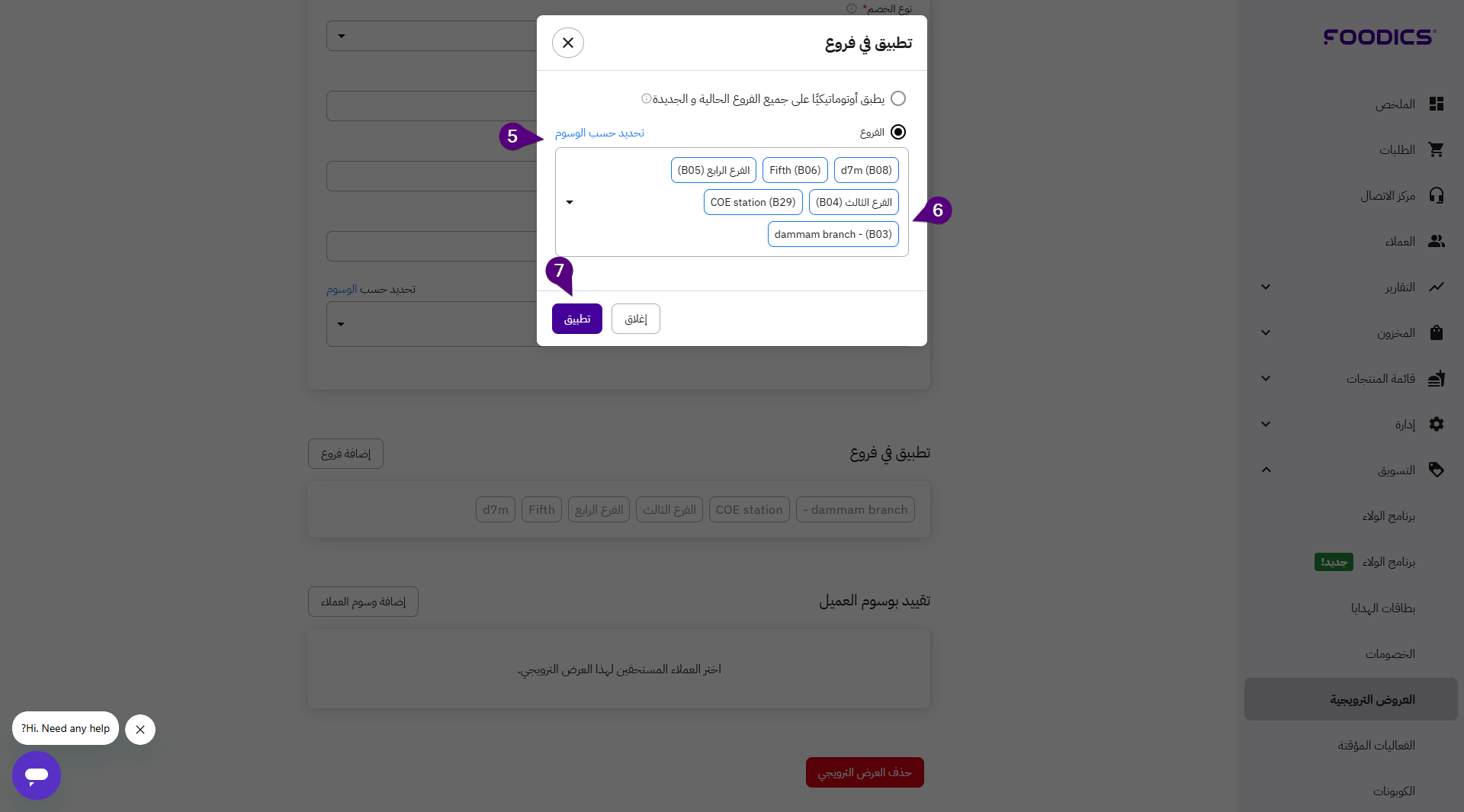Expand the قائمة المنتجات sidebar section
1464x812 pixels.
[x=1266, y=378]
